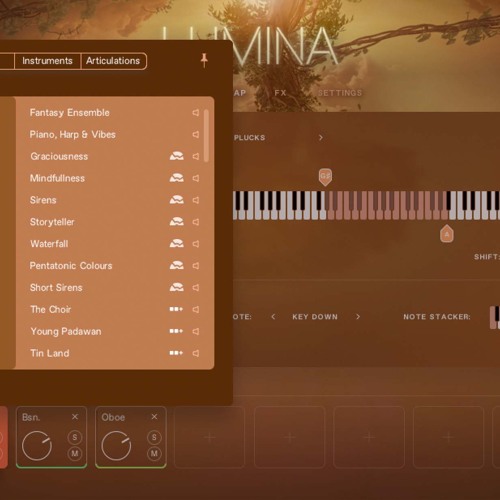
Task: Add instrument in first empty slot after Oboe
Action: click(209, 437)
